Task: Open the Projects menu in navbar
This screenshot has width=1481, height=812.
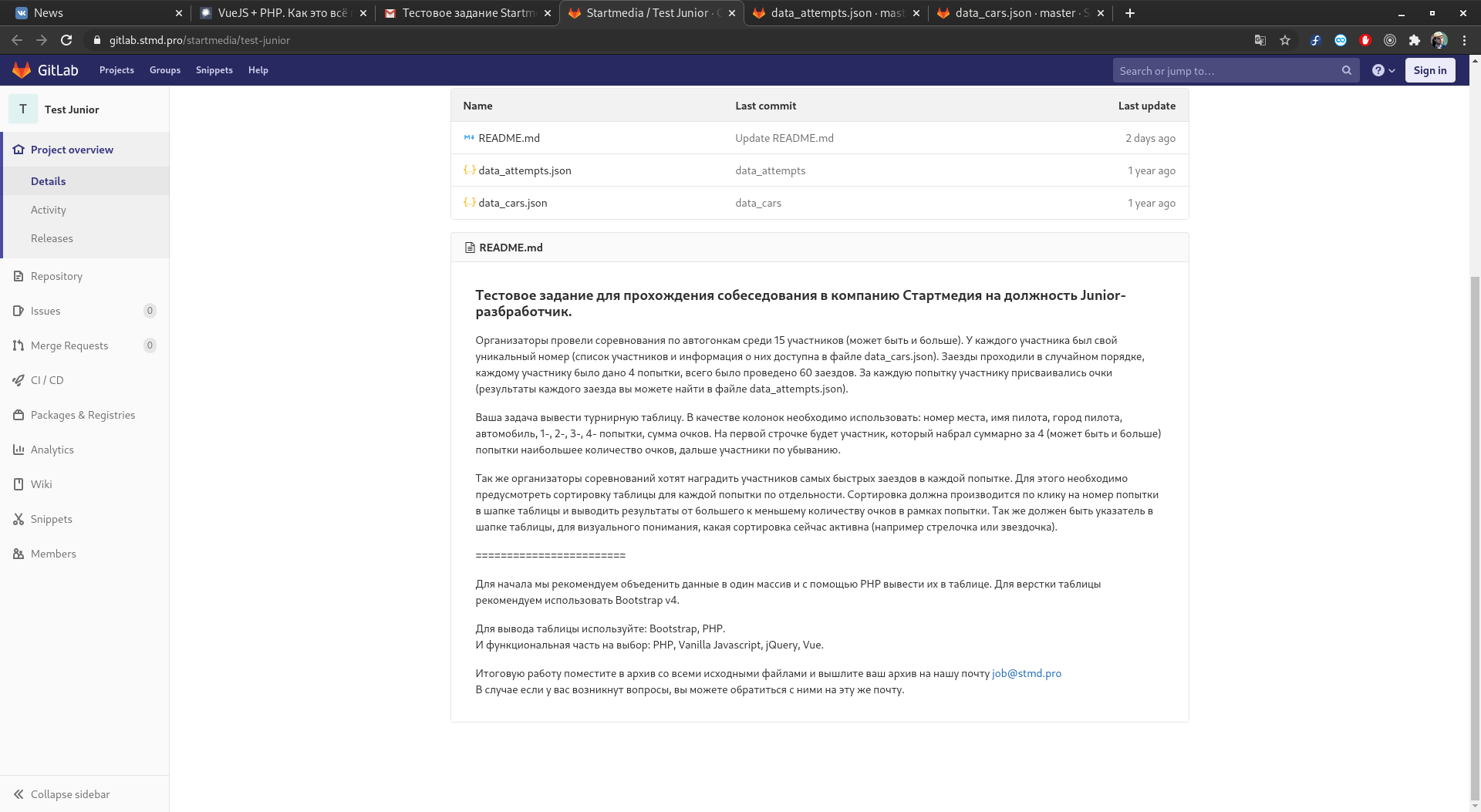Action: pos(116,70)
